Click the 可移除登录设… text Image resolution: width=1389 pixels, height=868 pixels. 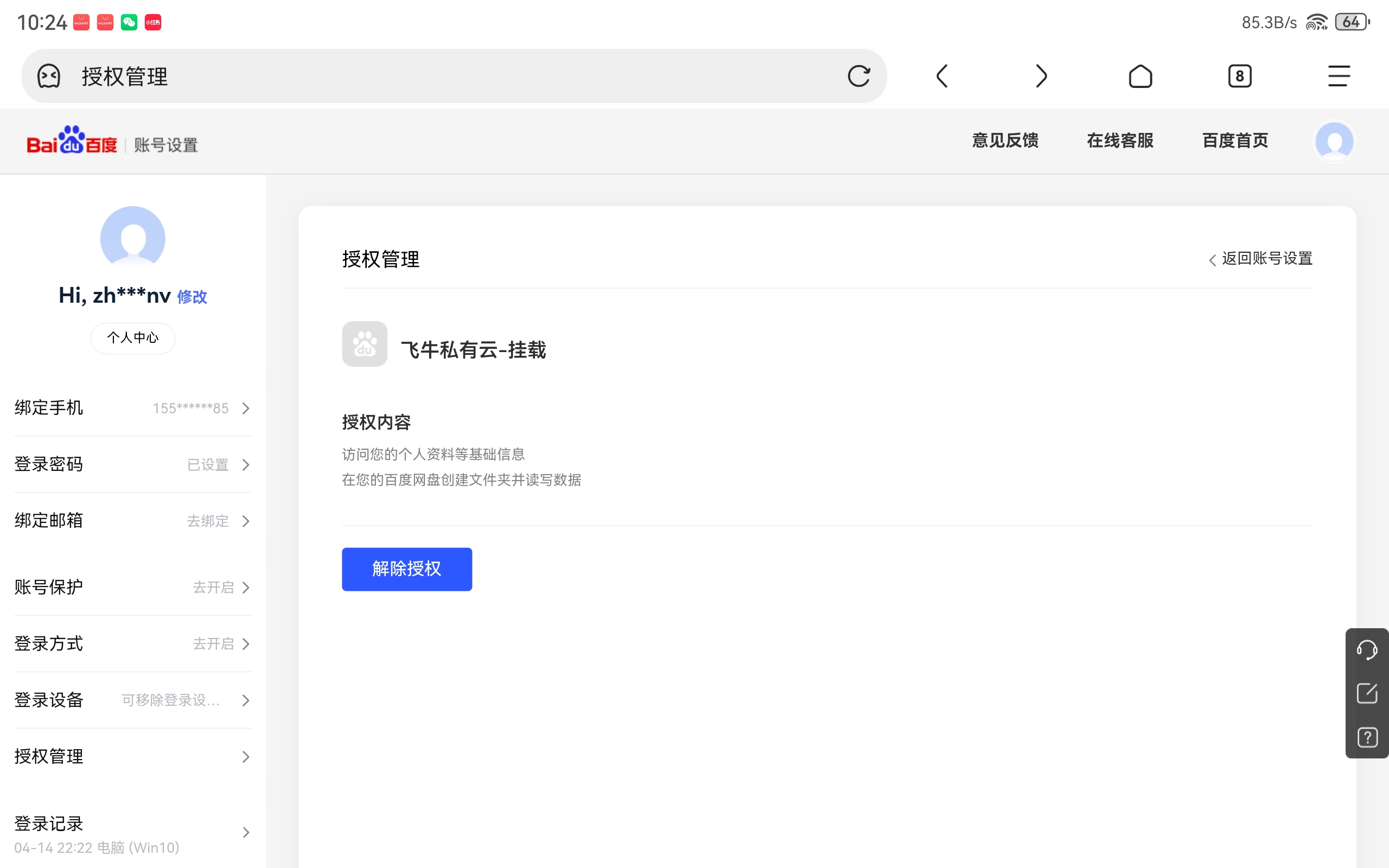click(171, 700)
